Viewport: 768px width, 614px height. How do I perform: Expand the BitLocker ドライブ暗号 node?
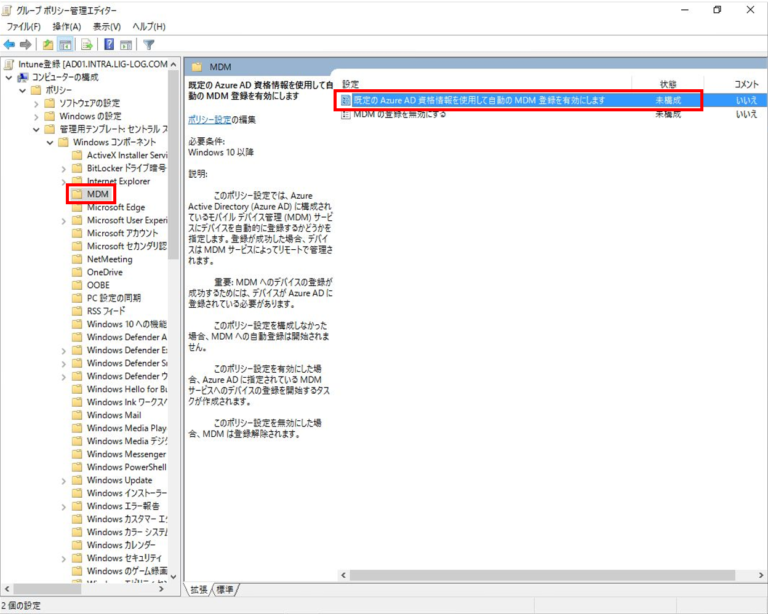point(64,168)
